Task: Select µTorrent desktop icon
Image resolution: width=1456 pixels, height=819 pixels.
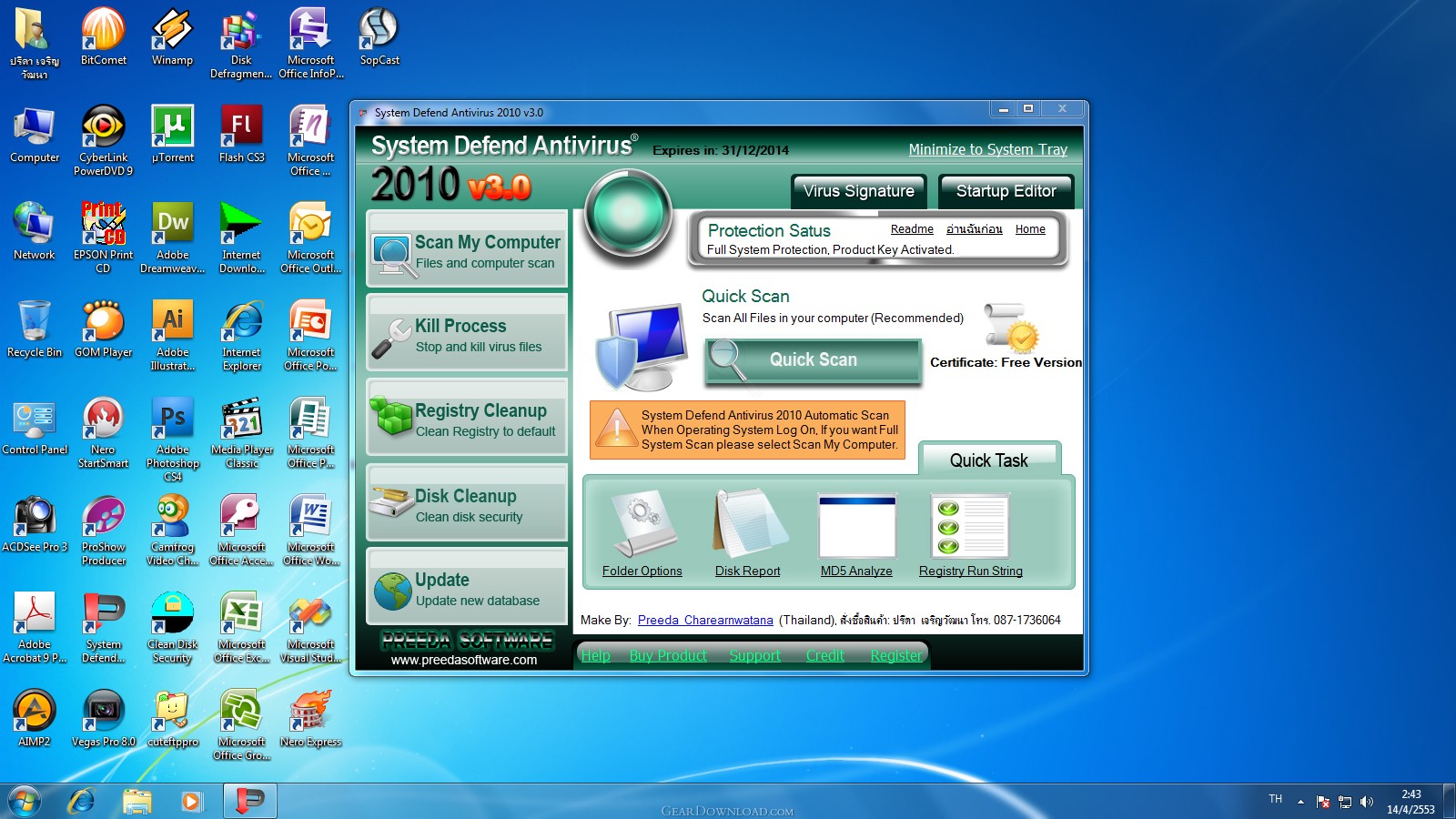Action: click(x=173, y=135)
